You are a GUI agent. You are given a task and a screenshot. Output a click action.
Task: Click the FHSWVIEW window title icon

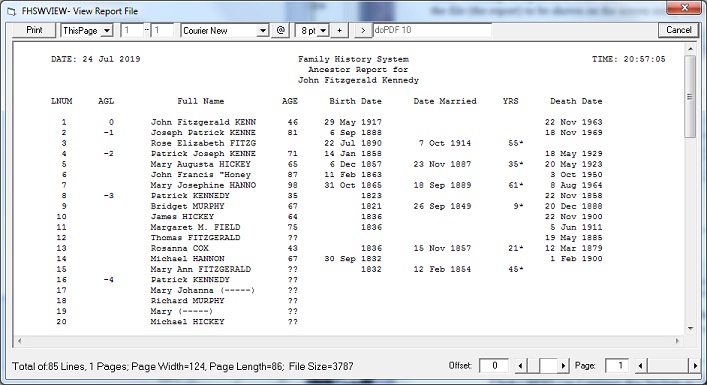click(11, 11)
